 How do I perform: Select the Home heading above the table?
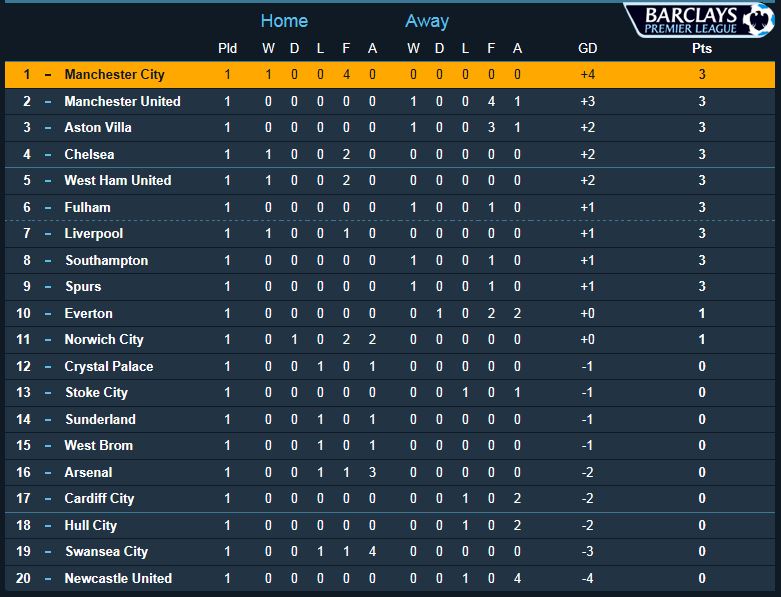(284, 21)
